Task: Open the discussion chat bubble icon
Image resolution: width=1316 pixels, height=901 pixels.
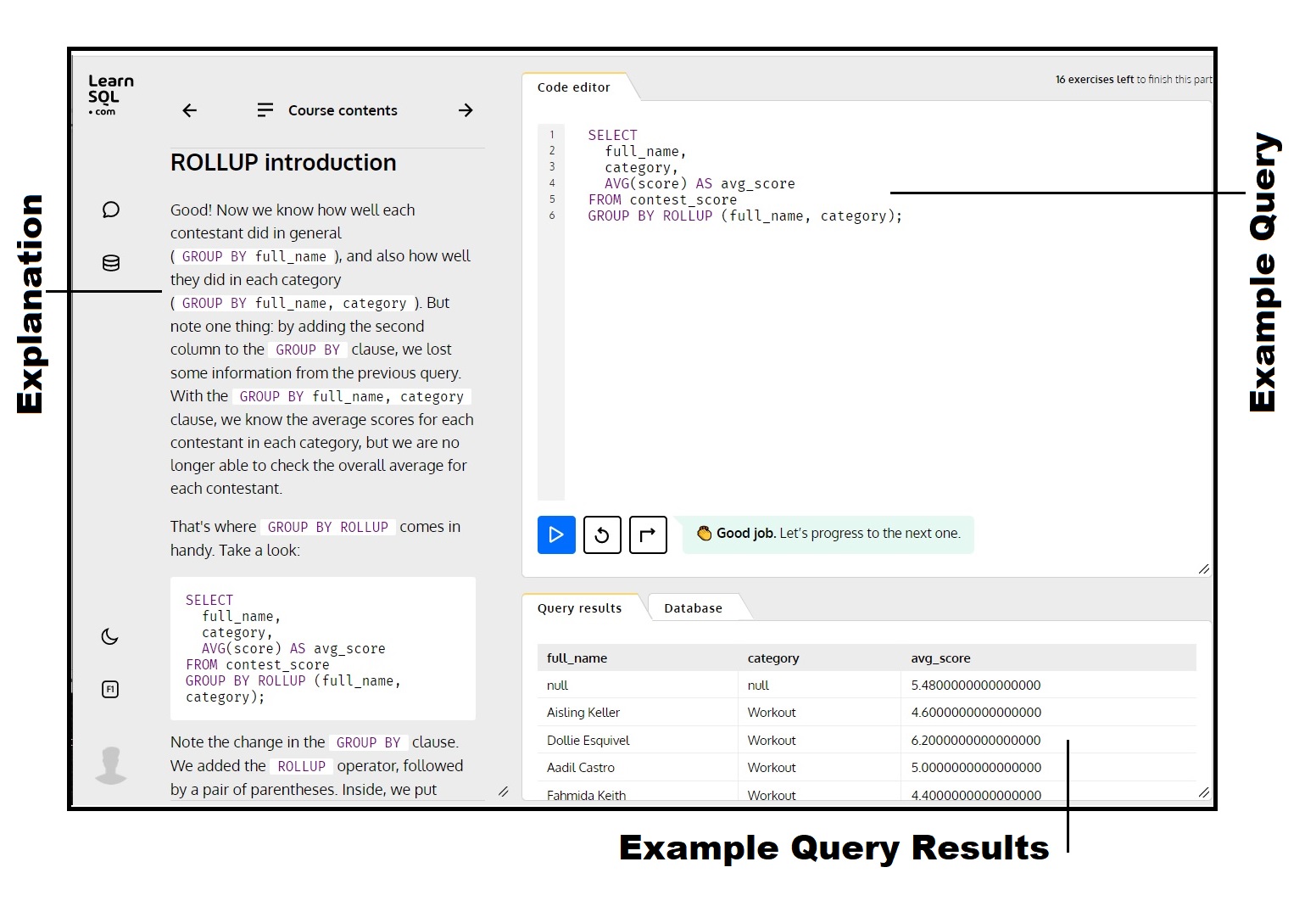Action: click(x=111, y=210)
